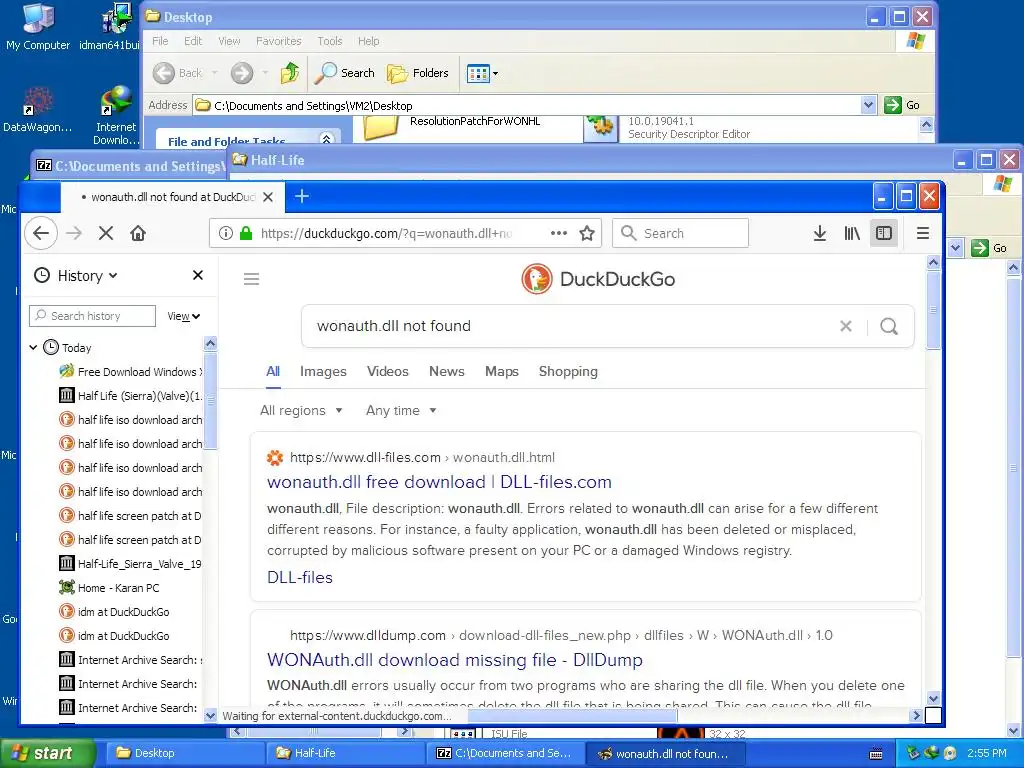Go back in the Firefox browser
This screenshot has height=768, width=1024.
(x=41, y=233)
